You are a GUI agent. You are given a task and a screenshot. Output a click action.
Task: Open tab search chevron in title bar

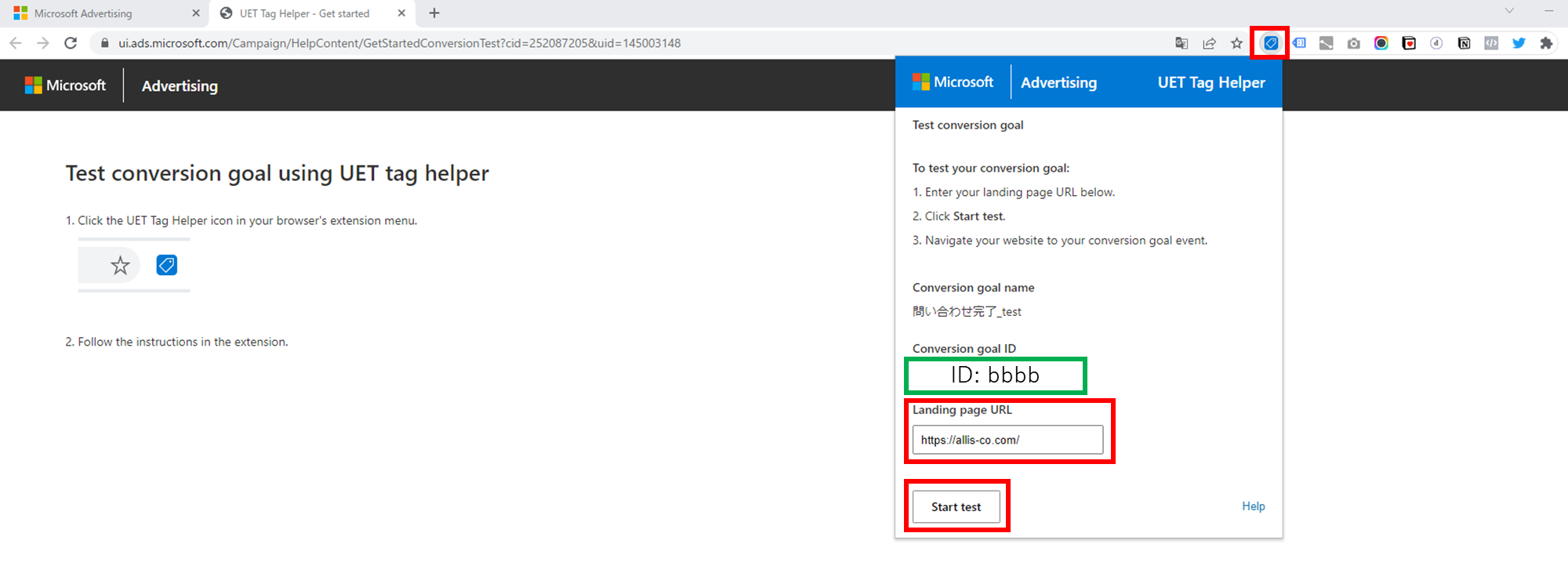coord(1509,11)
